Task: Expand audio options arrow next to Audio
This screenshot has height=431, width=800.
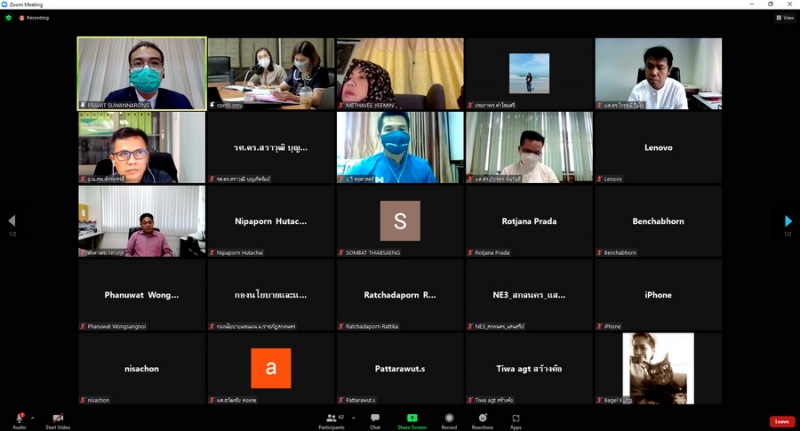Action: point(32,417)
